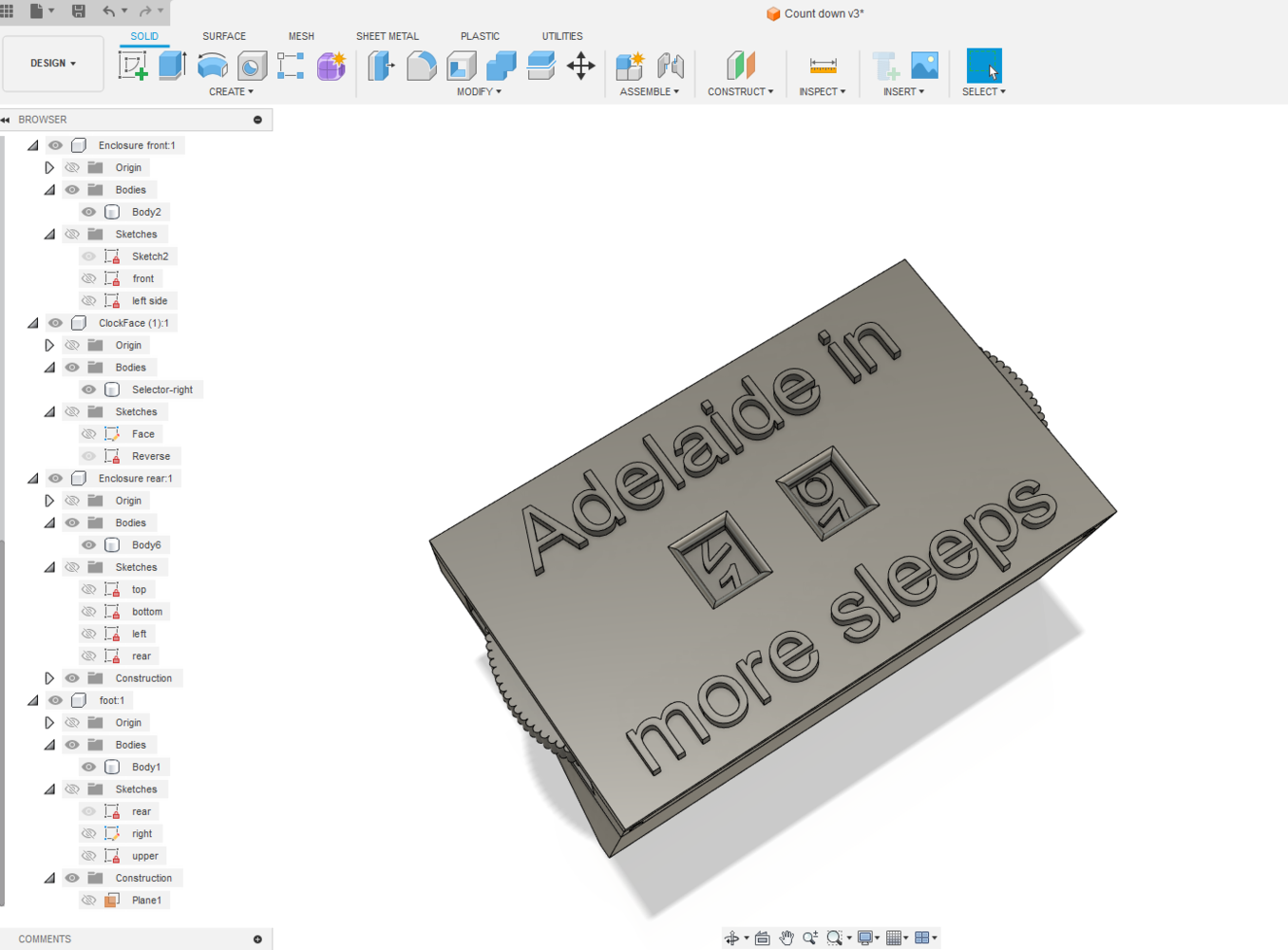Activate the Move/Copy arrows tool
This screenshot has height=950, width=1288.
click(580, 66)
